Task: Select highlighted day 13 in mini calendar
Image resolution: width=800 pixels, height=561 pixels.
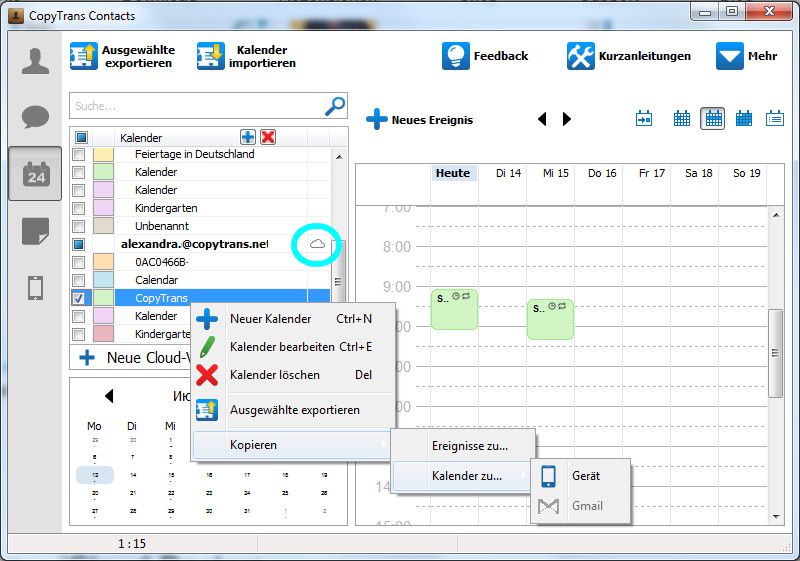Action: click(95, 475)
